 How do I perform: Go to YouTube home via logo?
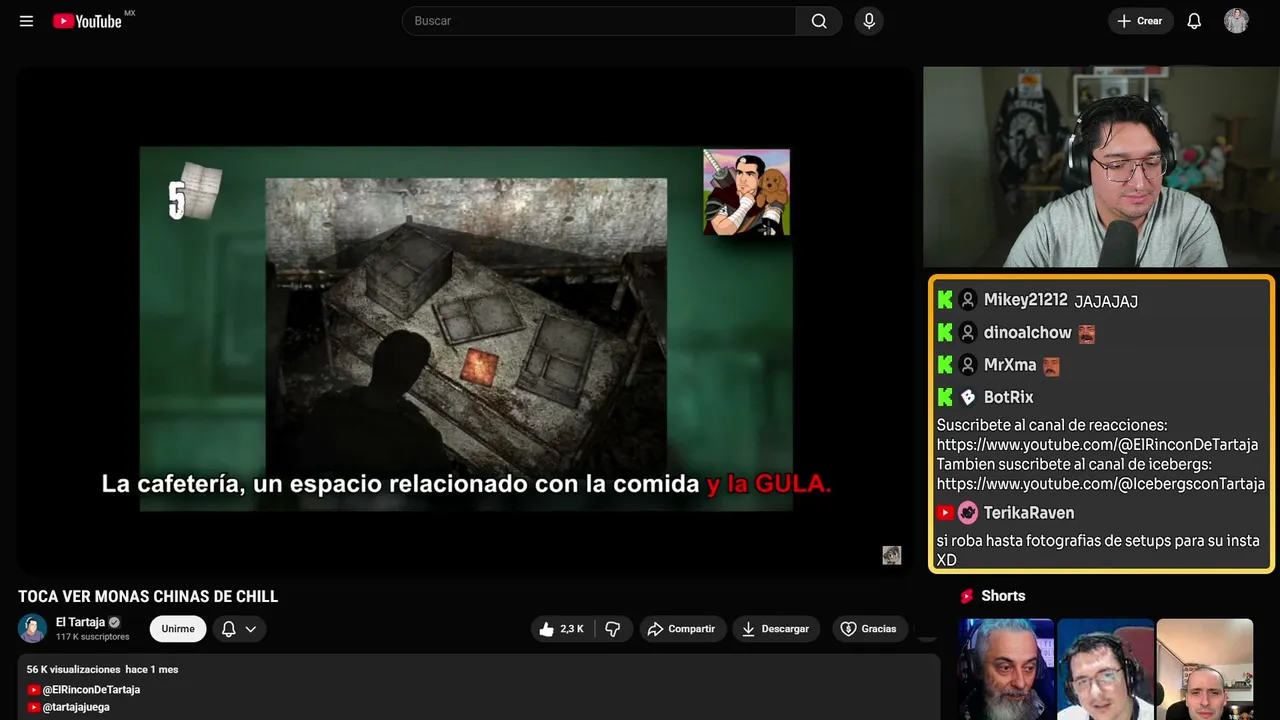[88, 21]
